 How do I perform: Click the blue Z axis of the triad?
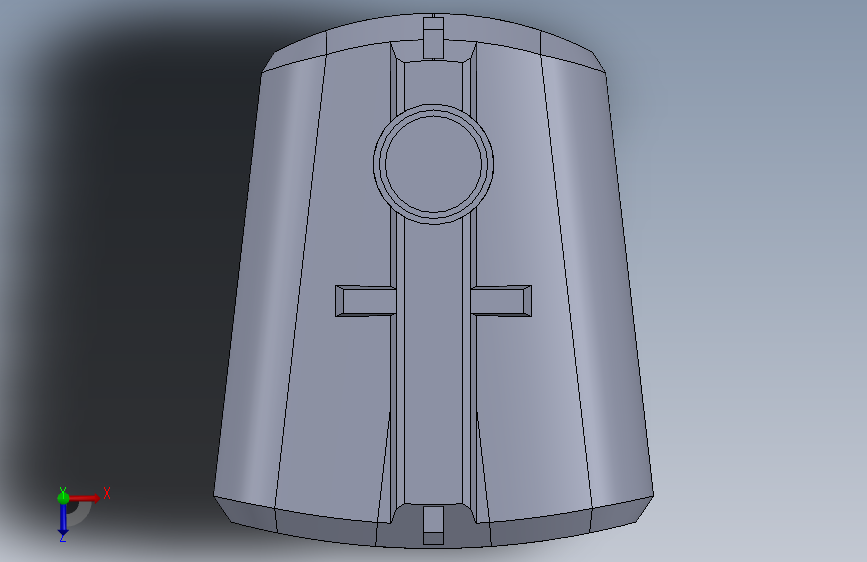(x=63, y=520)
